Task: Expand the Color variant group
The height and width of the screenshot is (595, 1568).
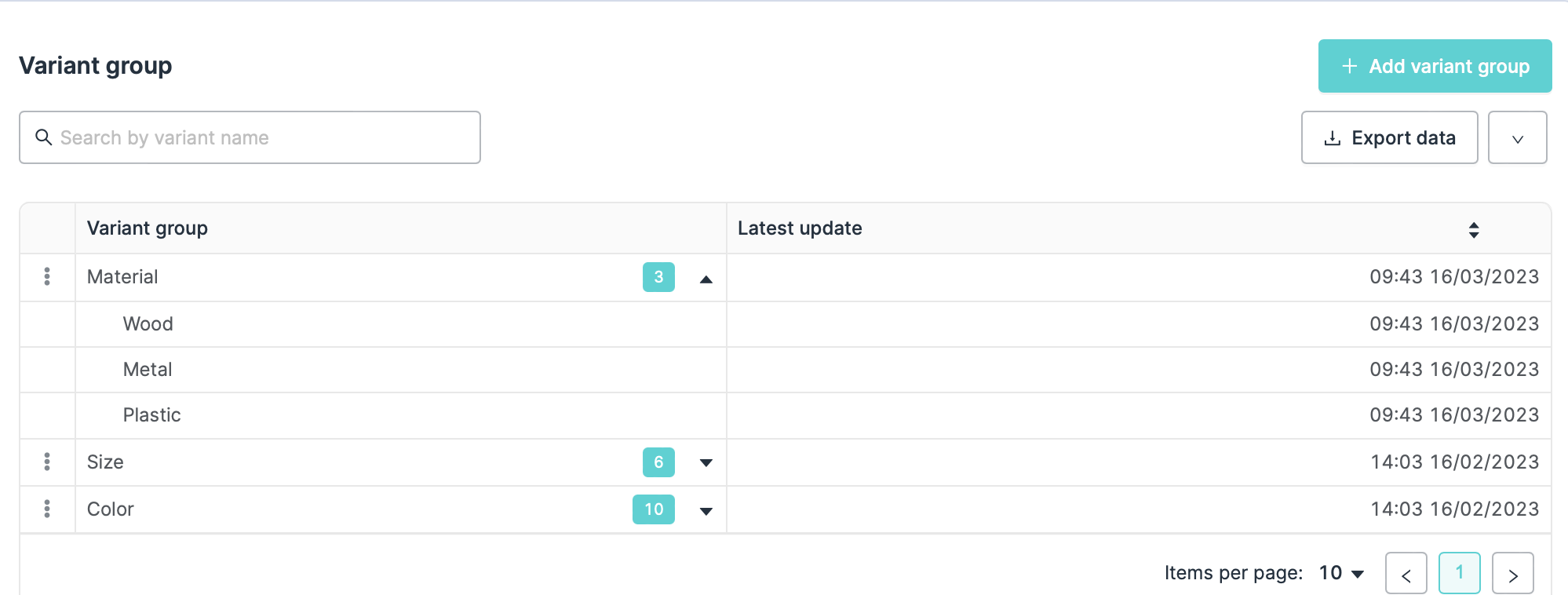Action: point(706,511)
